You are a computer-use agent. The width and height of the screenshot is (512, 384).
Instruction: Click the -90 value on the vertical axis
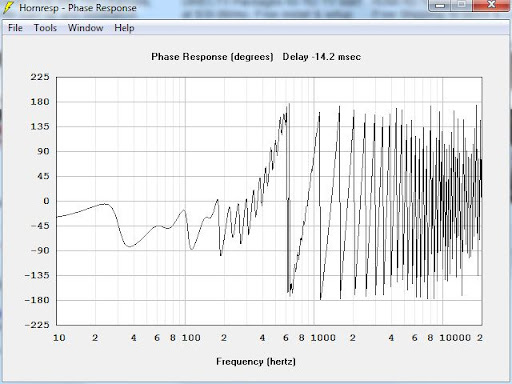(x=40, y=251)
